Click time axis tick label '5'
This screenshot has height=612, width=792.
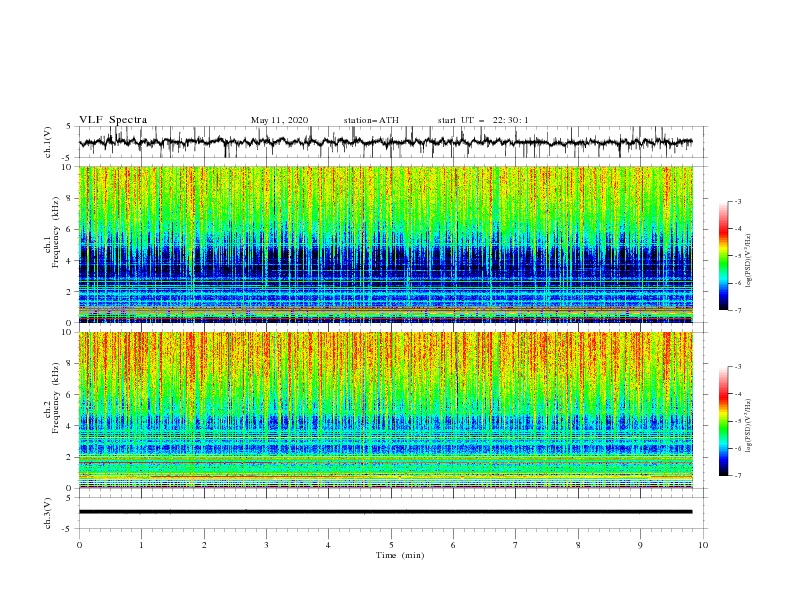(x=391, y=545)
